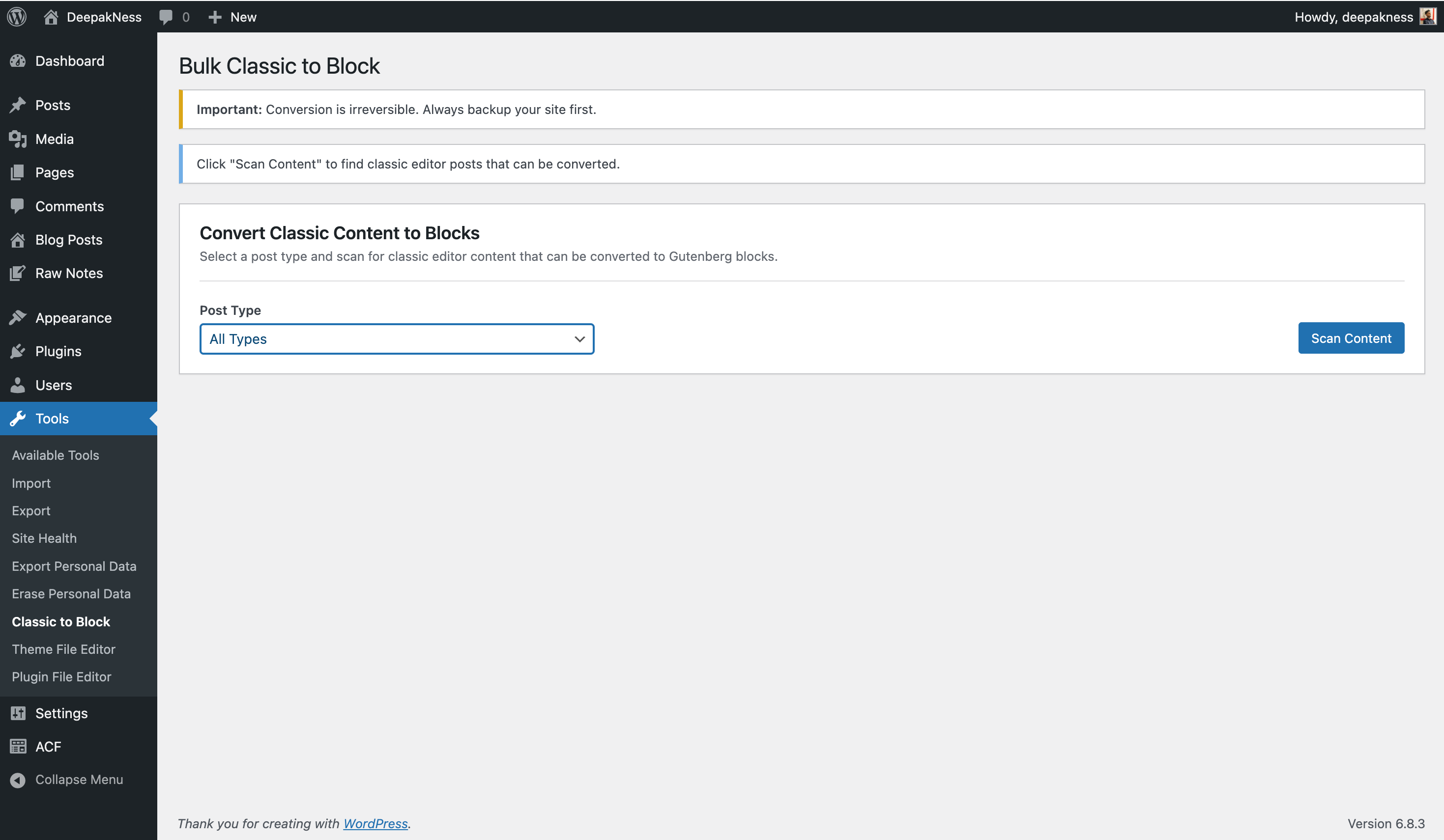
Task: Click the Scan Content button
Action: [x=1351, y=338]
